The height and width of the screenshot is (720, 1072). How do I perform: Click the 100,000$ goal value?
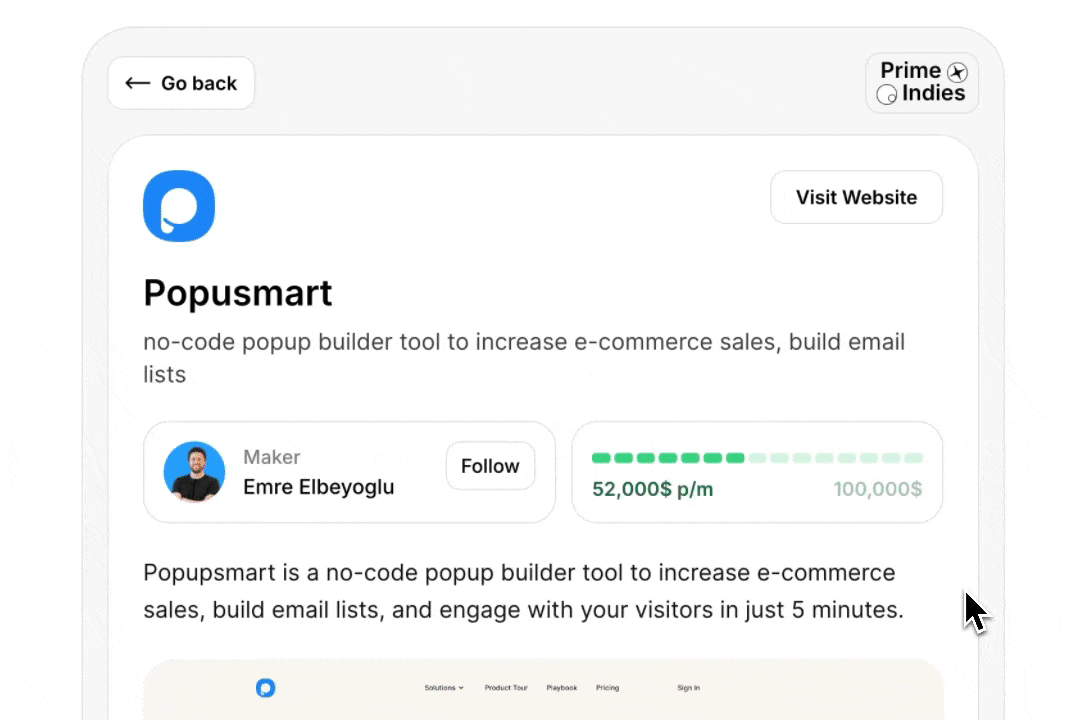[877, 490]
